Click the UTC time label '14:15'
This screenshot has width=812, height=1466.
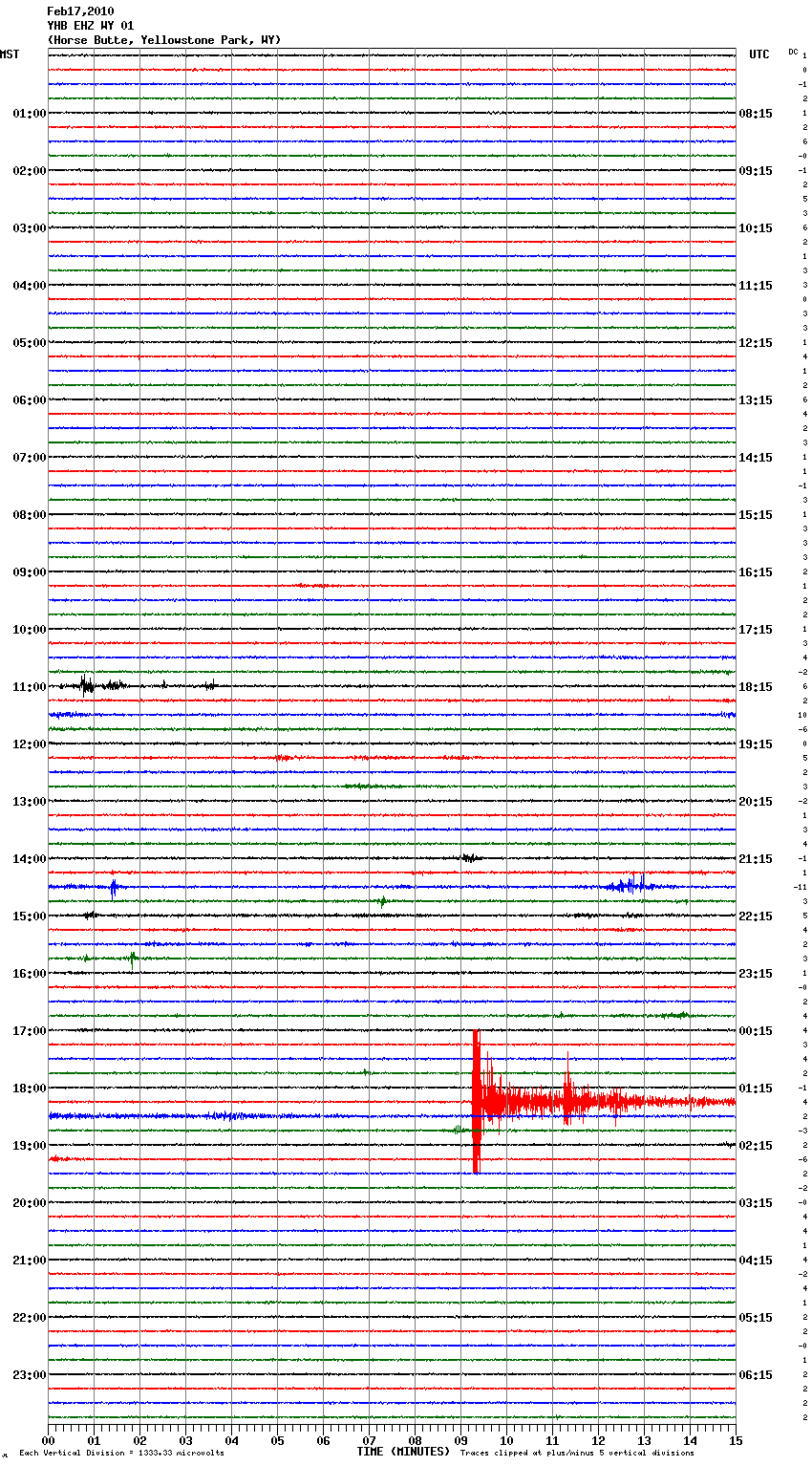pyautogui.click(x=756, y=458)
